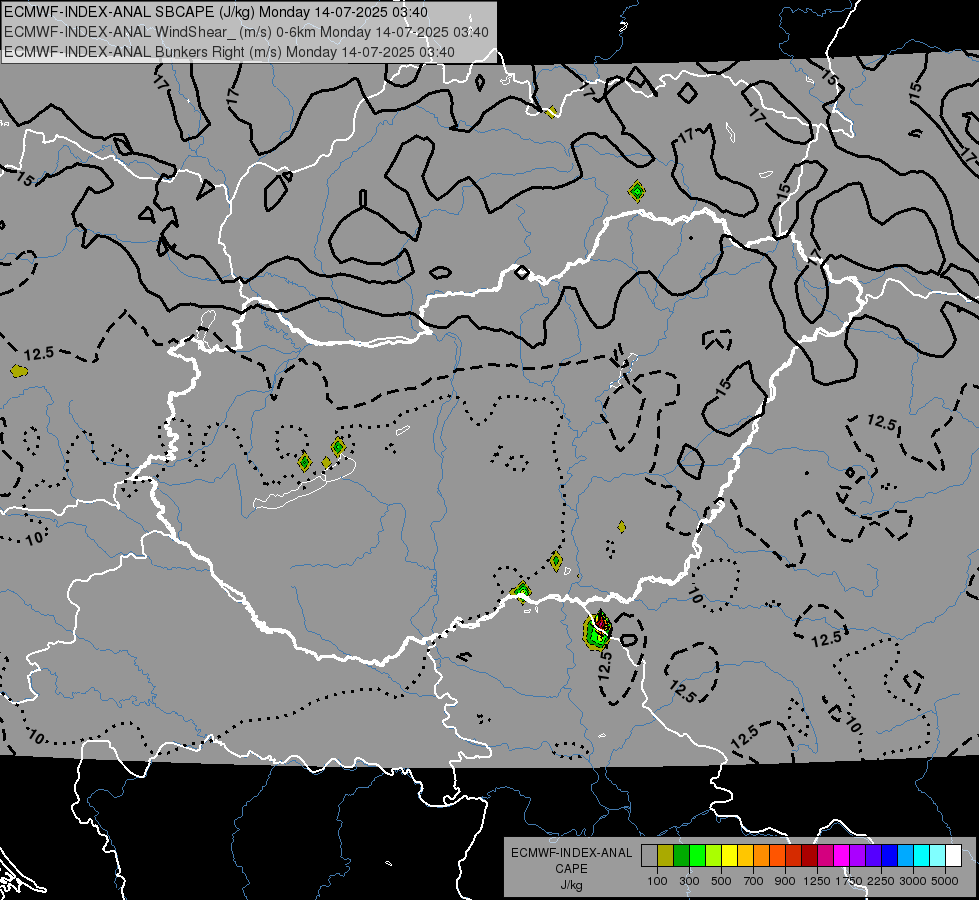The height and width of the screenshot is (900, 979).
Task: Select the pure blue swatch starting at 2250
Action: click(x=890, y=855)
